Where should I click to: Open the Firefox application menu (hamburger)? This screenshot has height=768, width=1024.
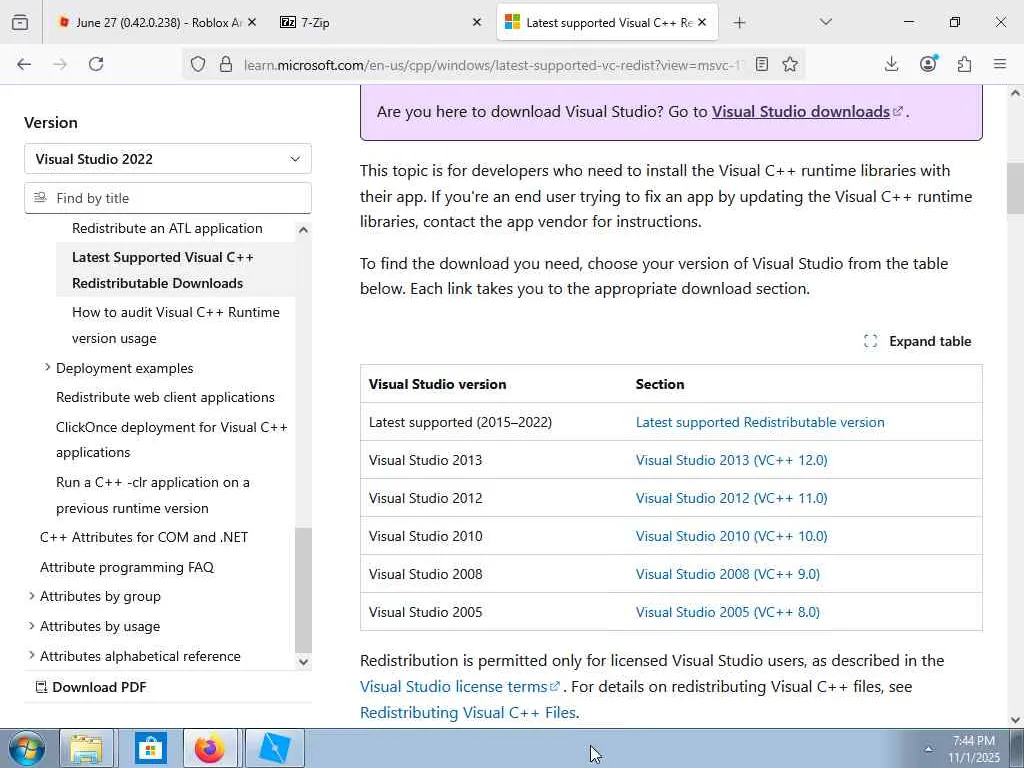pos(1000,64)
